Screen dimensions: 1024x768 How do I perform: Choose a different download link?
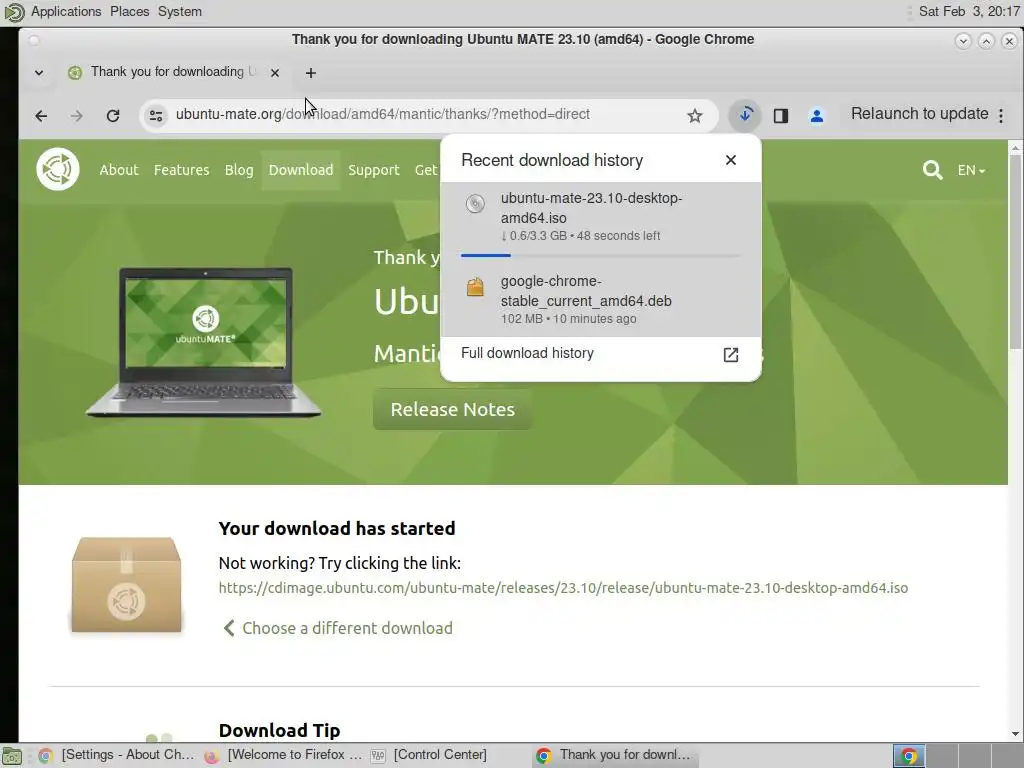[338, 628]
